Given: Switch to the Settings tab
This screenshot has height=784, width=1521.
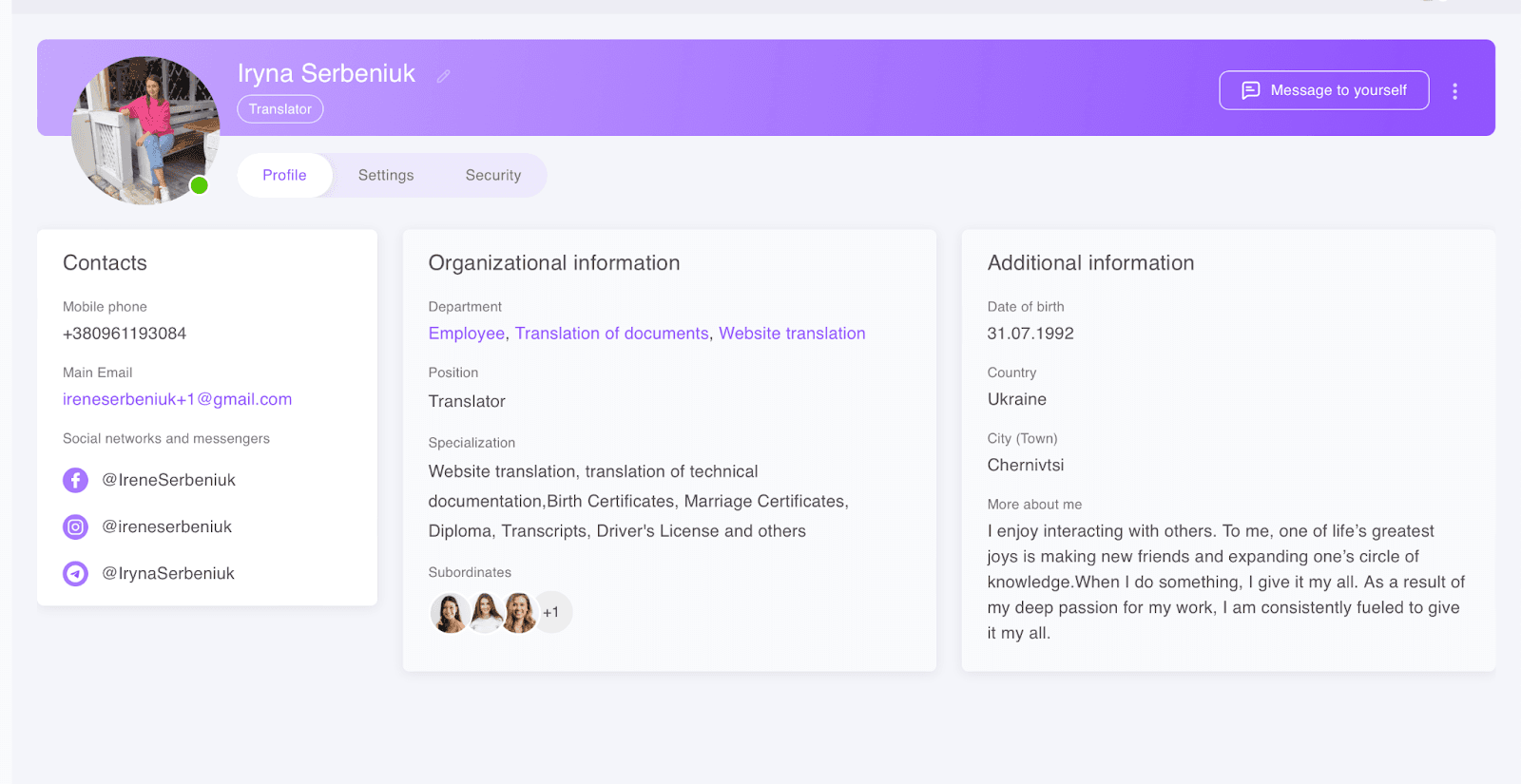Looking at the screenshot, I should (386, 176).
